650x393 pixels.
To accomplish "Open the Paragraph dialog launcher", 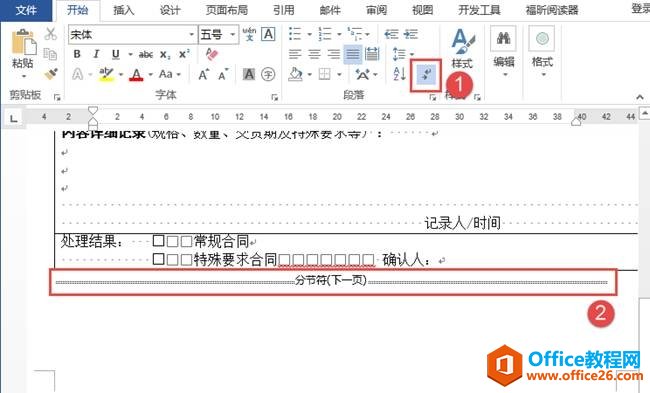I will click(x=432, y=97).
